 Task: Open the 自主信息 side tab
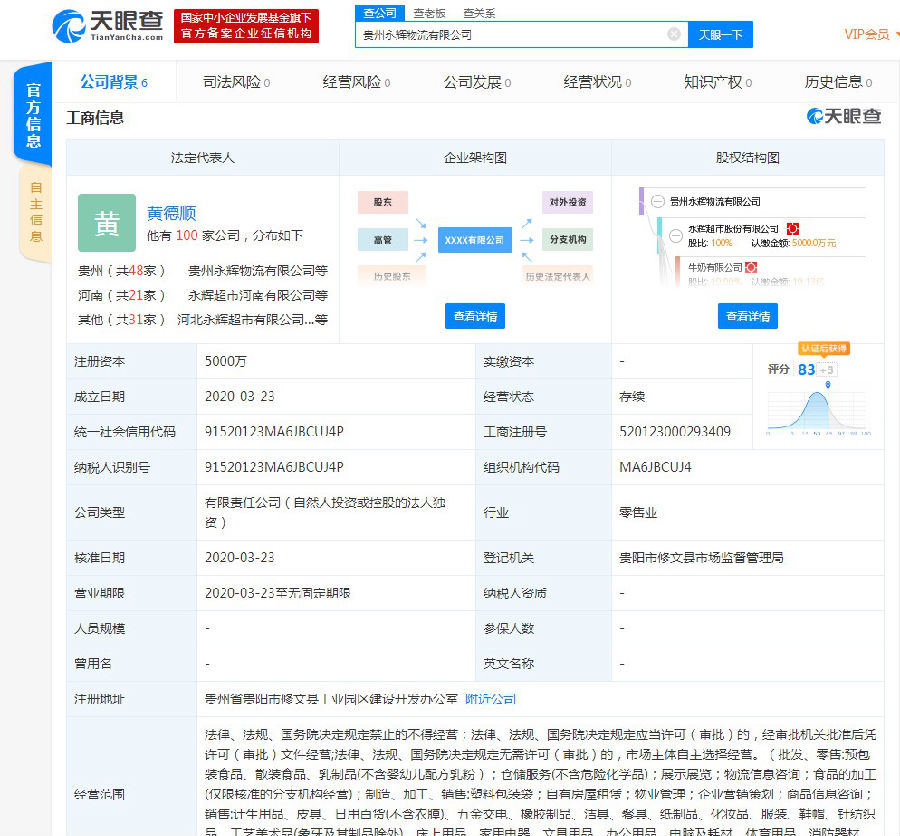click(x=36, y=212)
